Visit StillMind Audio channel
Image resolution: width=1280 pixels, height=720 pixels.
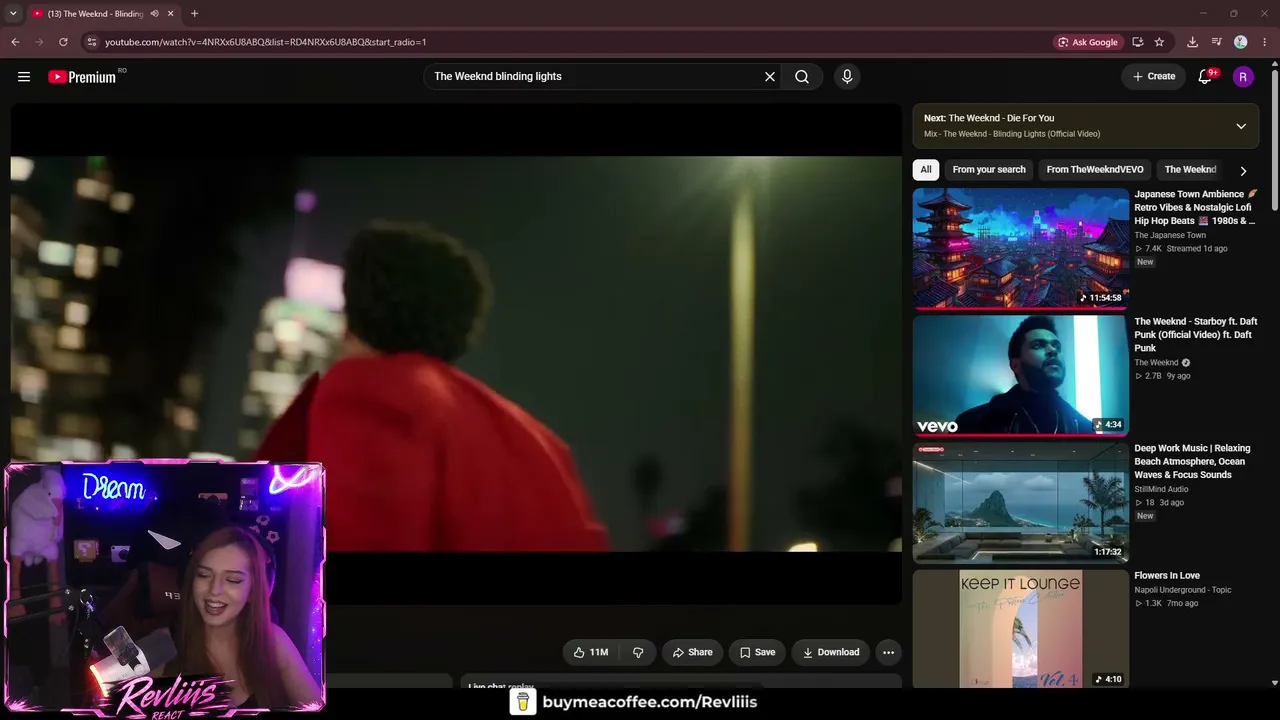click(1161, 489)
